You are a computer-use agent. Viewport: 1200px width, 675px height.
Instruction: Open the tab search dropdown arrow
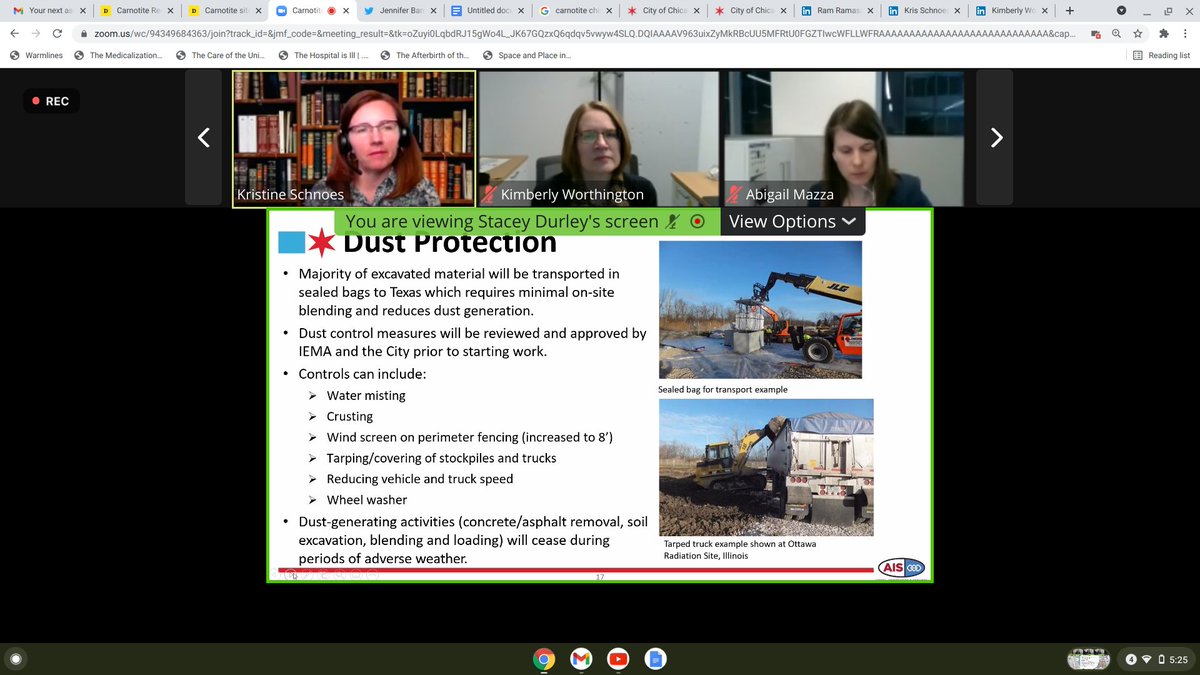pyautogui.click(x=1120, y=11)
